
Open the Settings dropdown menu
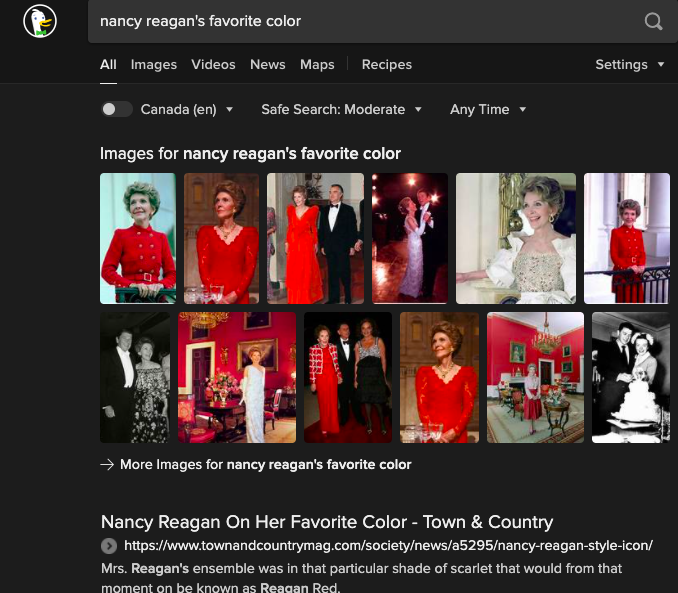coord(629,64)
